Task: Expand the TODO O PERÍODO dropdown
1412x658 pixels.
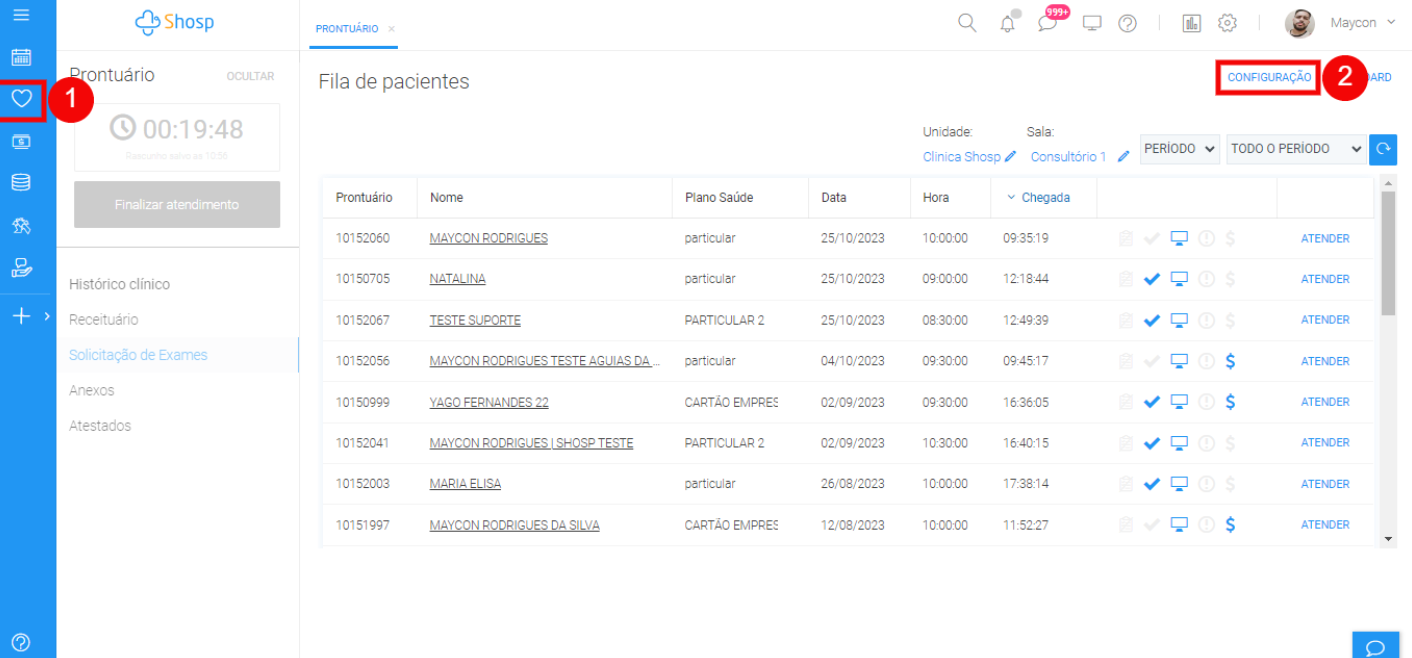Action: point(1295,149)
